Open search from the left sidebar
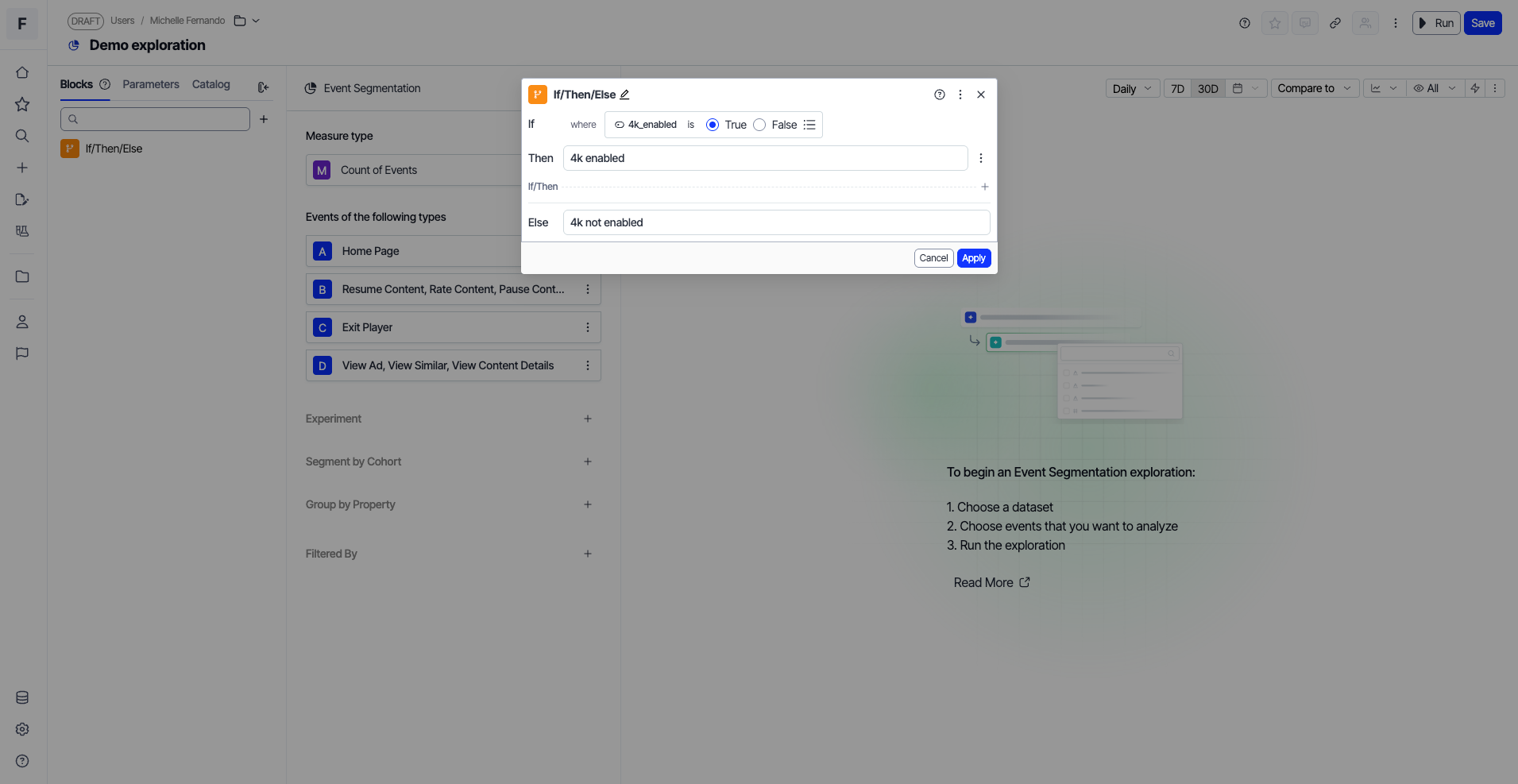 click(22, 136)
